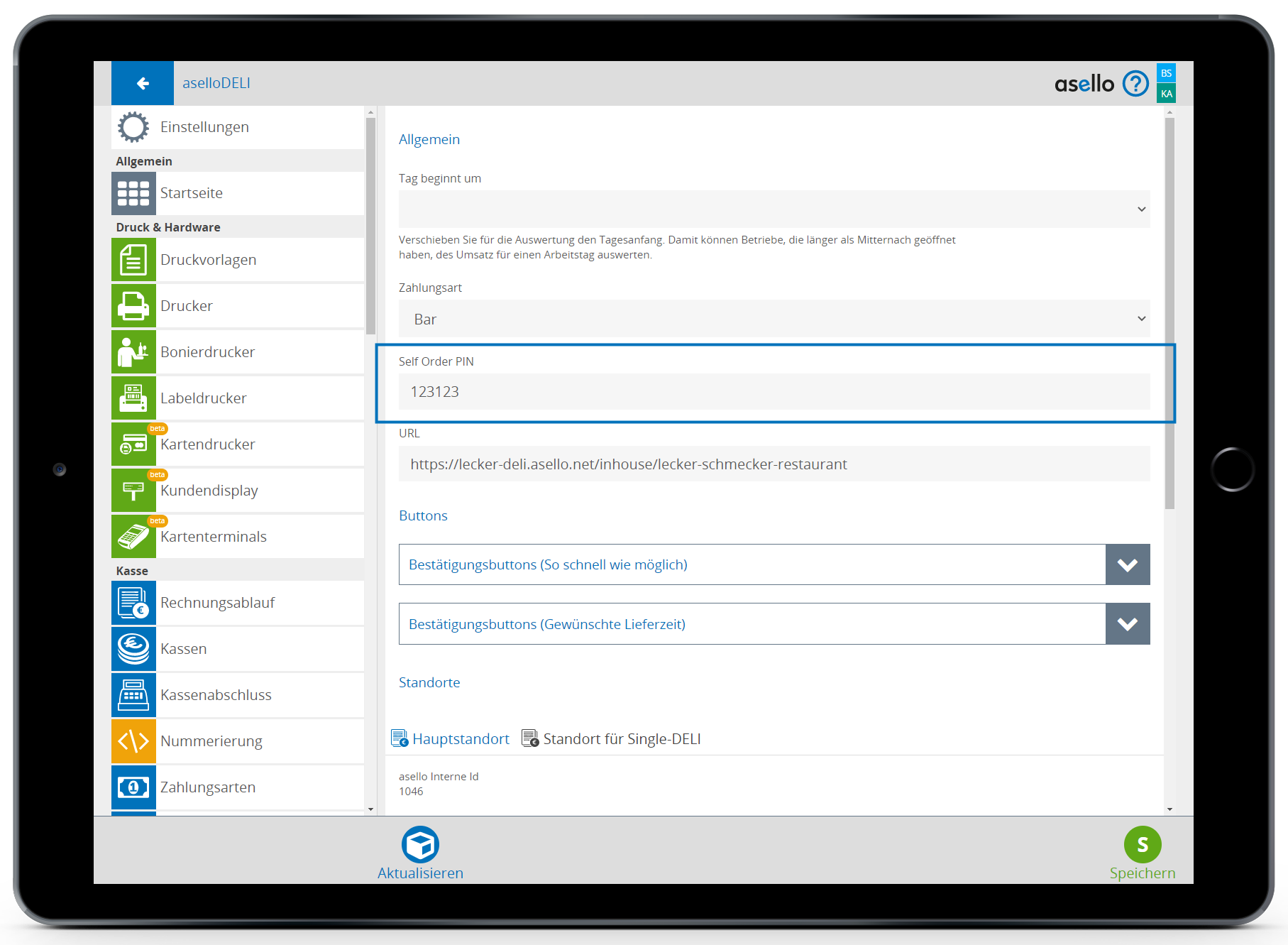The height and width of the screenshot is (945, 1288).
Task: Click the Self Order PIN field
Action: (x=774, y=392)
